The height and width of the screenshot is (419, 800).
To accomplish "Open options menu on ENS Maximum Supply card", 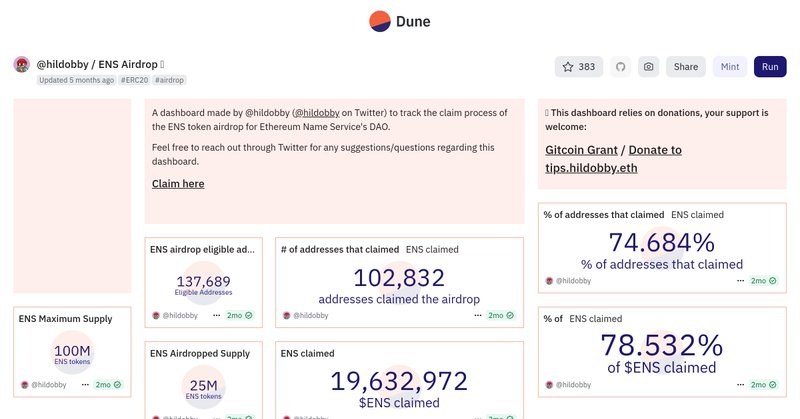I will [85, 385].
